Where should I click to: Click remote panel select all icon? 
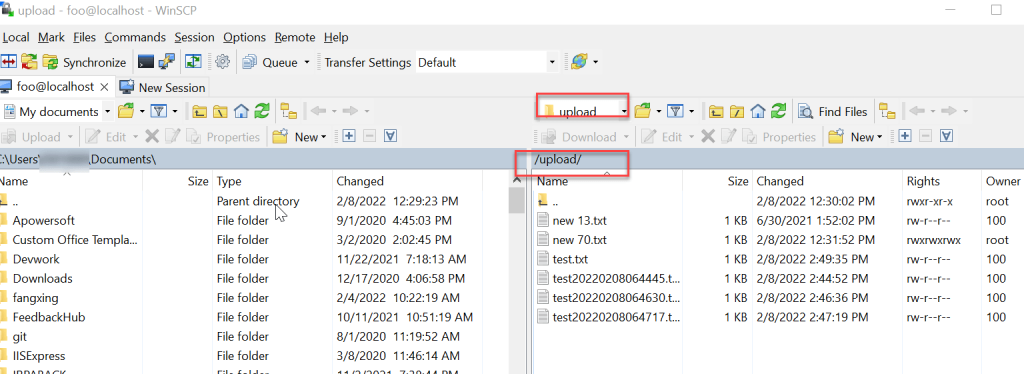(946, 136)
